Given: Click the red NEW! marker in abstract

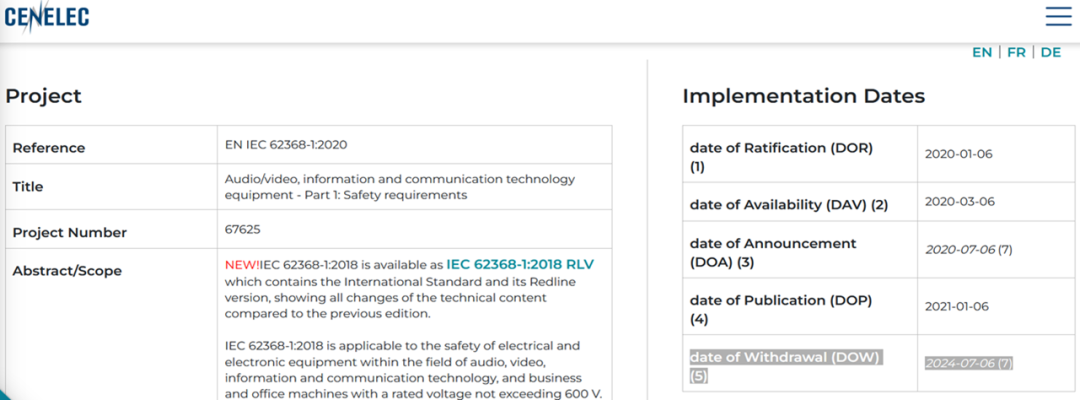Looking at the screenshot, I should click(x=242, y=264).
